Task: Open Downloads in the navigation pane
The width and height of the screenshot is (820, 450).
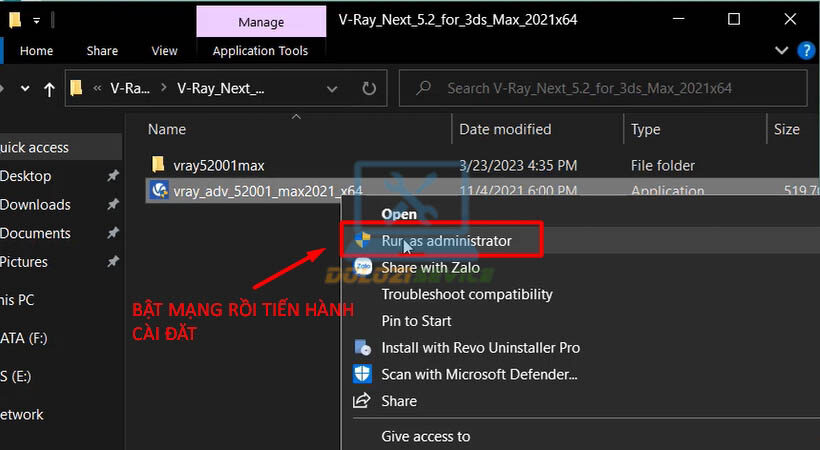Action: tap(35, 205)
